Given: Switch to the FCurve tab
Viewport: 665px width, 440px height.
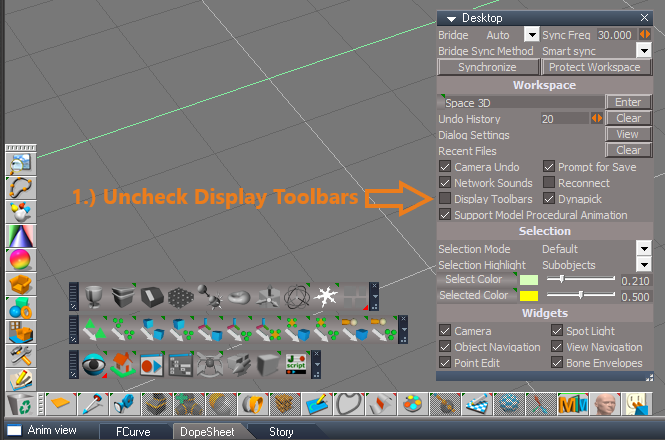Looking at the screenshot, I should tap(133, 432).
